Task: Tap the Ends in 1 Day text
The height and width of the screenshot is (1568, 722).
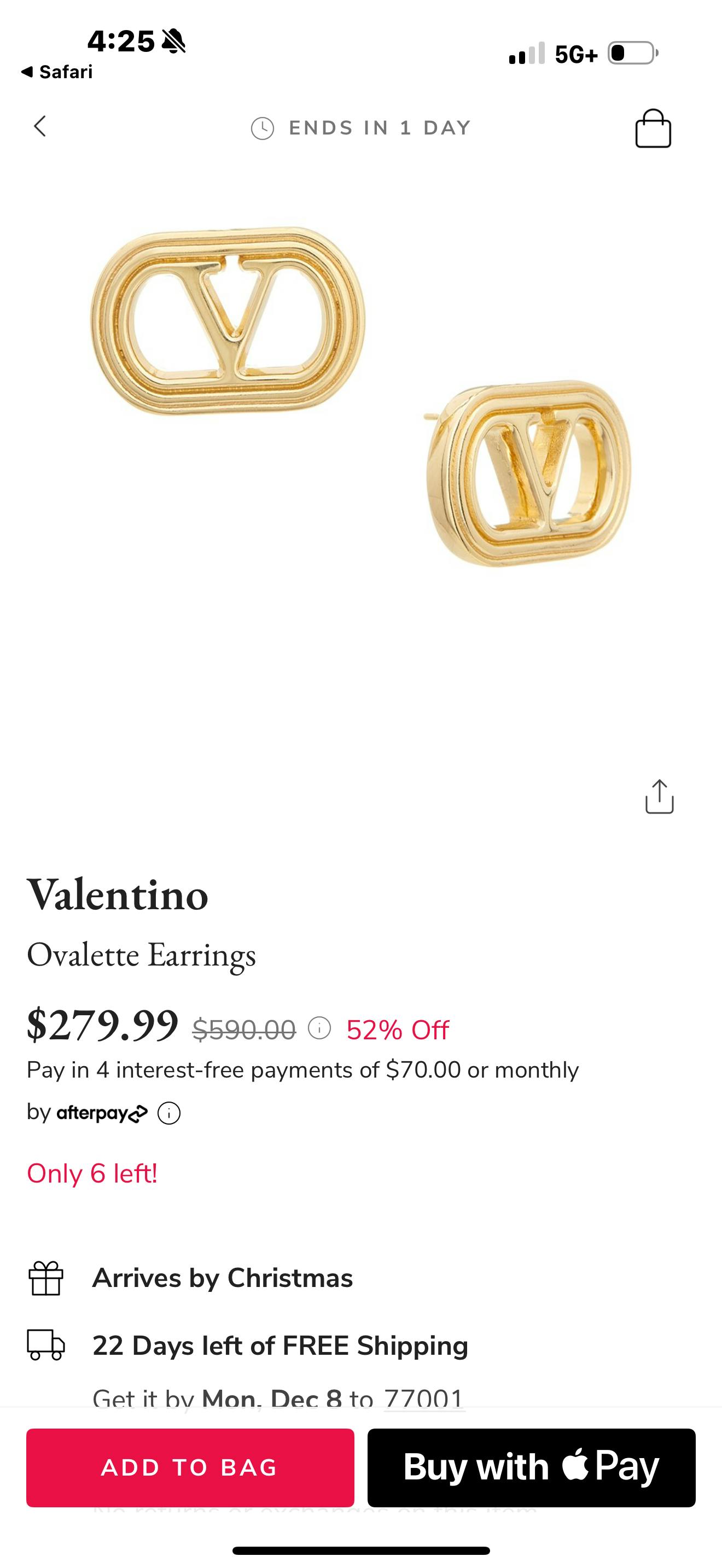Action: (380, 128)
